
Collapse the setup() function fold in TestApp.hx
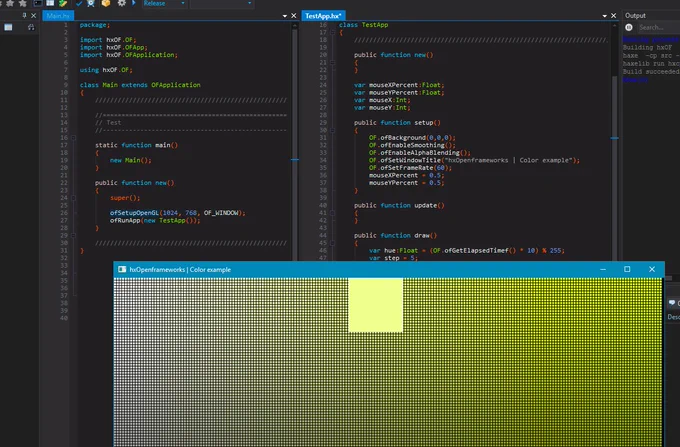(333, 130)
